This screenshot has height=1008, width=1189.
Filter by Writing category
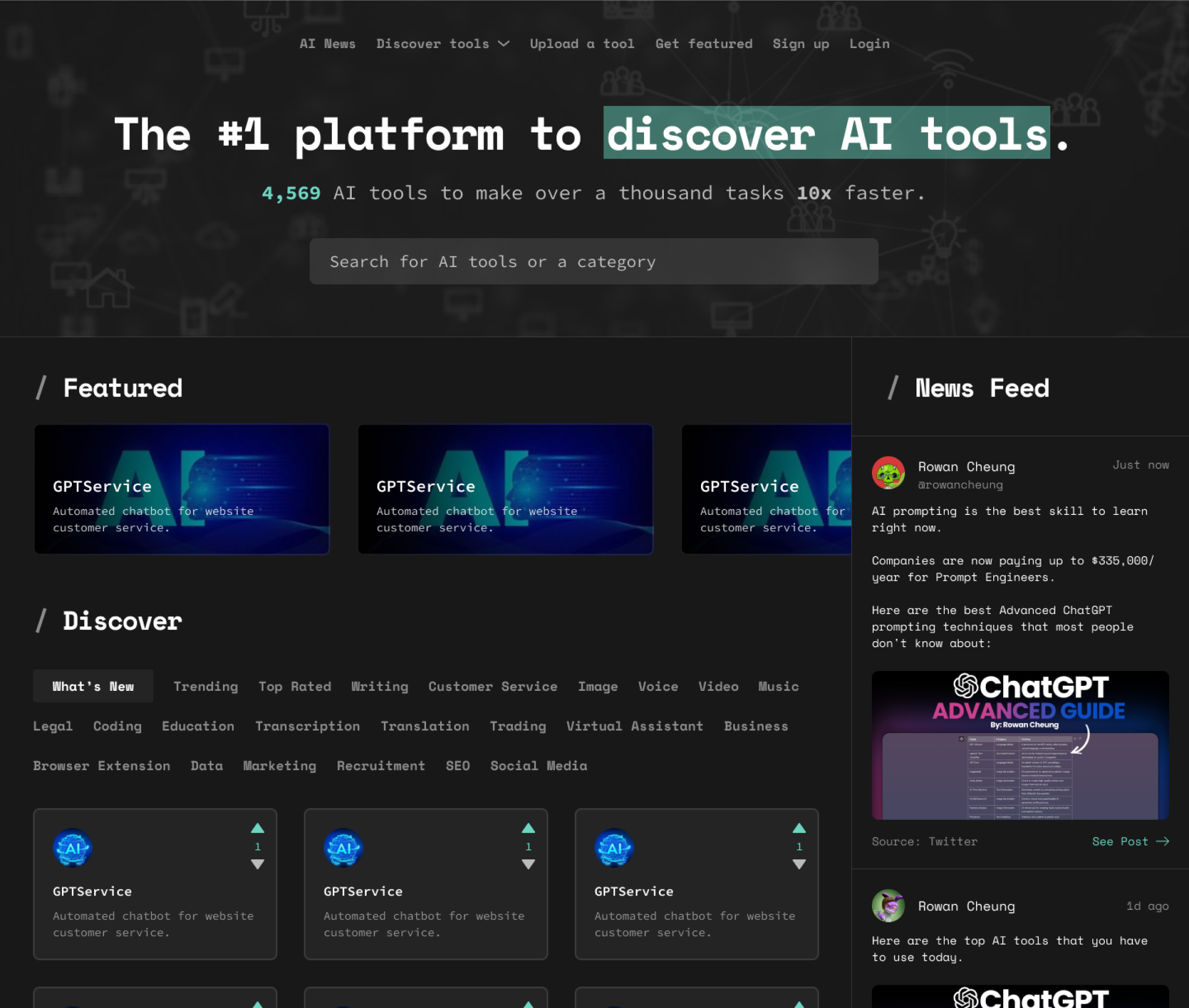[380, 686]
